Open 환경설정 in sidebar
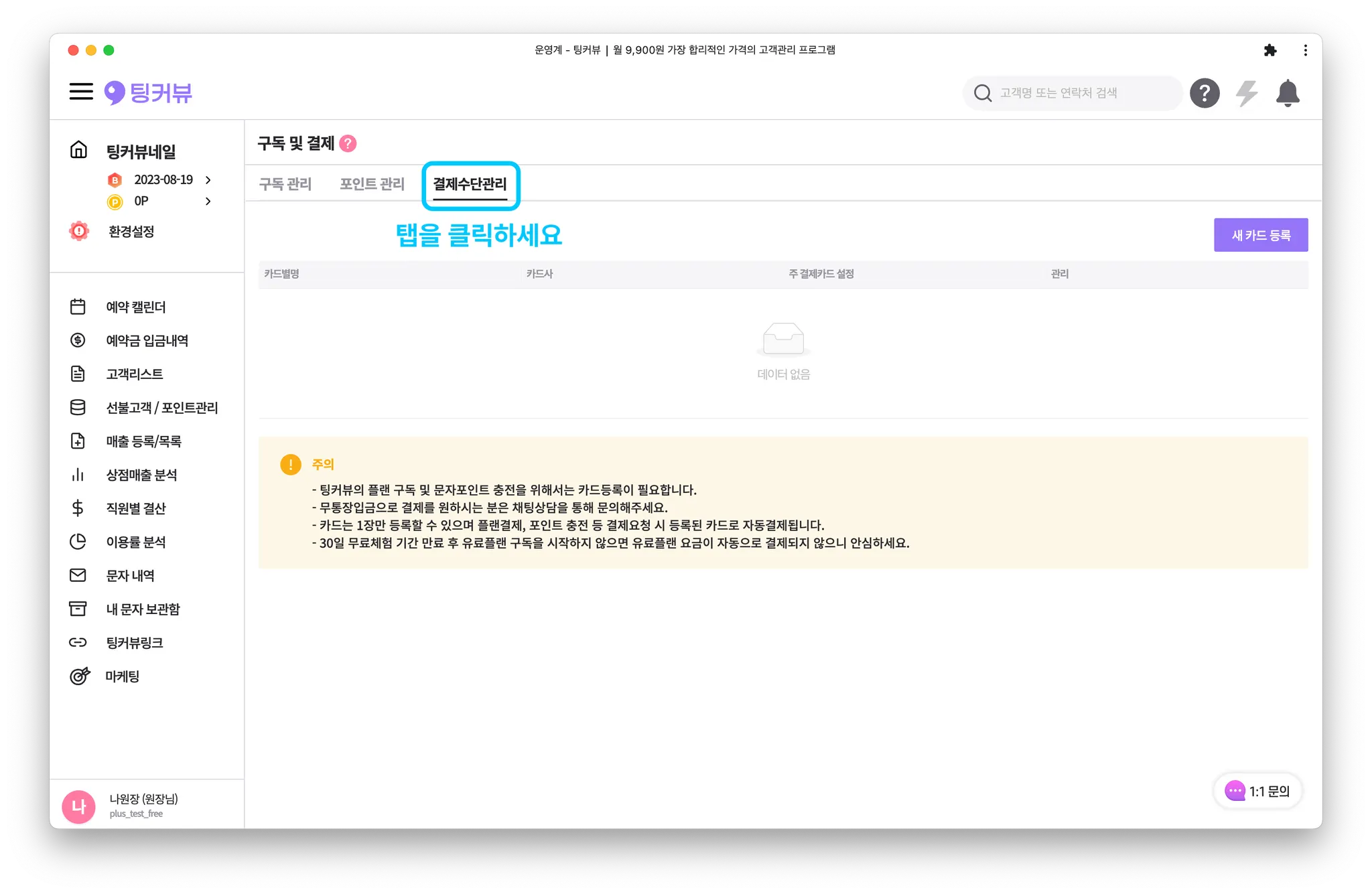The image size is (1372, 894). click(x=131, y=232)
